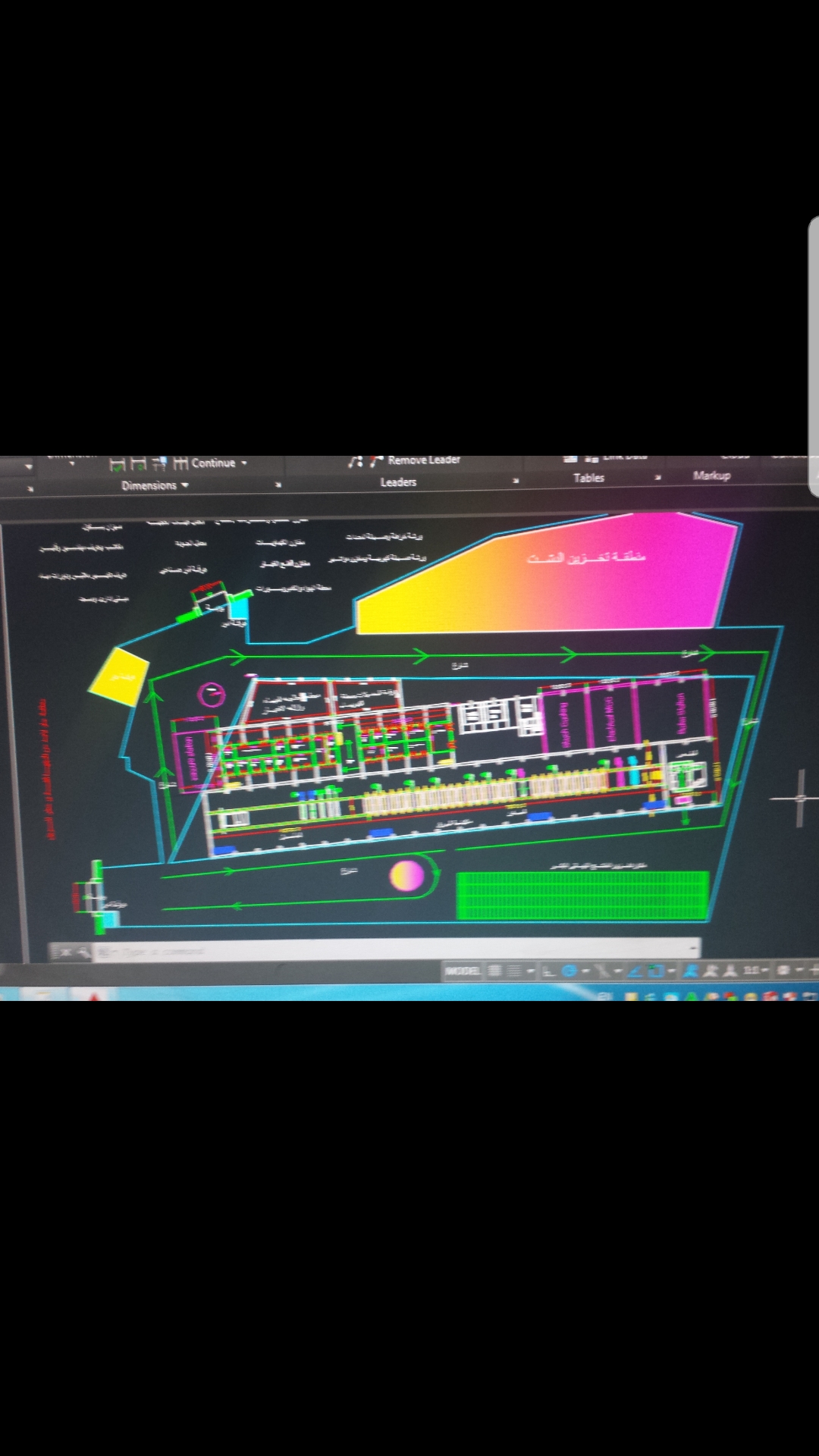This screenshot has height=1456, width=819.
Task: Click the Leaders panel title
Action: (x=398, y=482)
